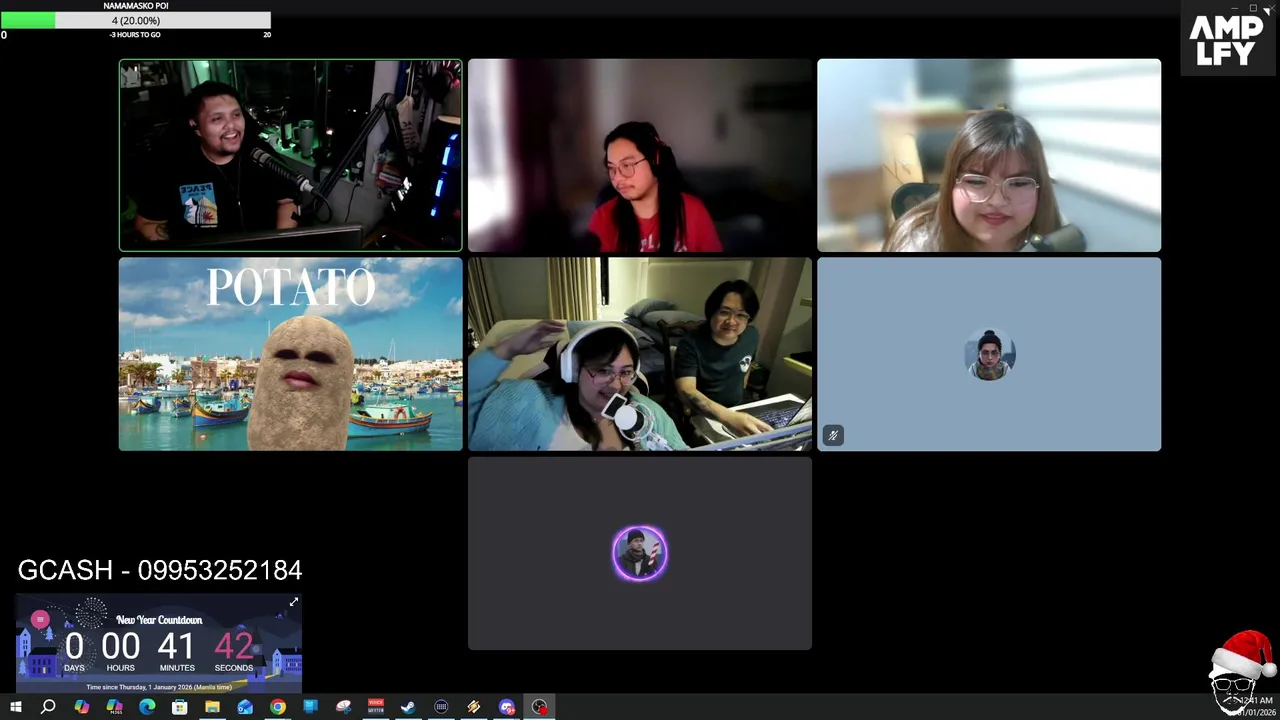Click the 42 SECONDS counter
Viewport: 1280px width, 720px height.
pos(233,651)
